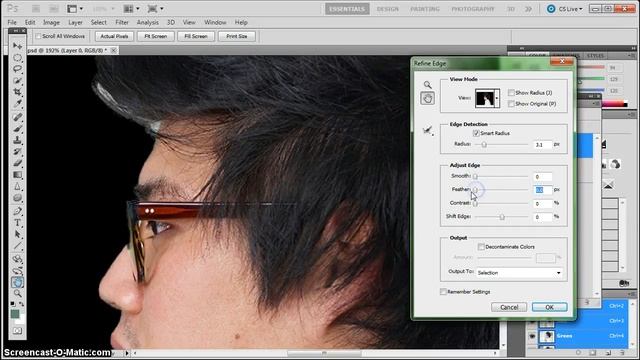This screenshot has height=360, width=640.
Task: Click Cancel in Refine Edge dialog
Action: (509, 307)
